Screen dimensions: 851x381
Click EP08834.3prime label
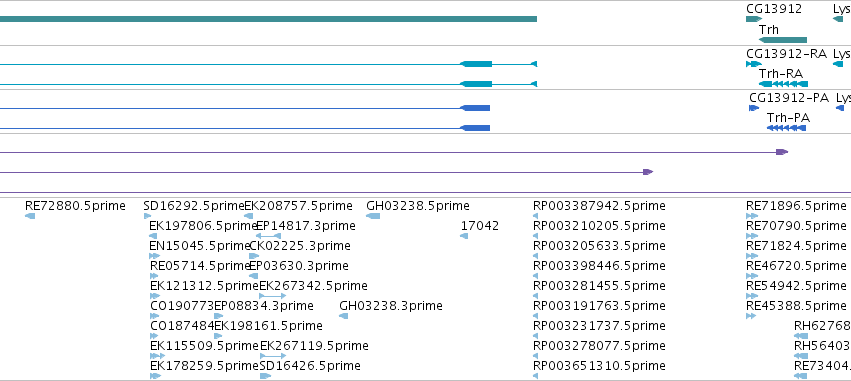[264, 306]
